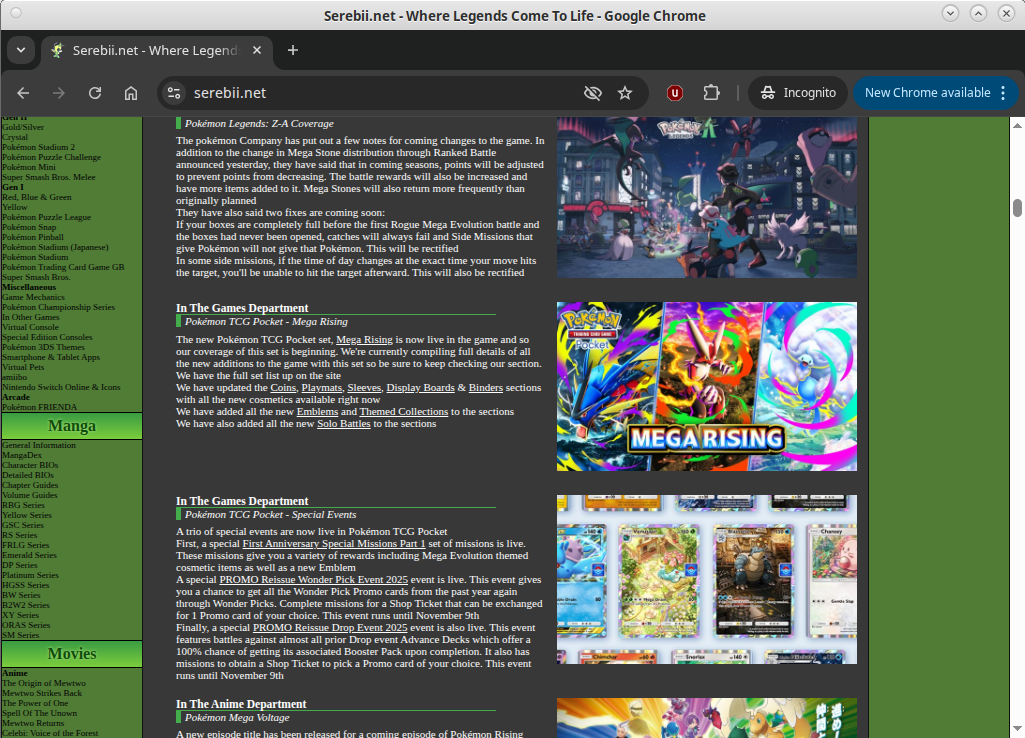Open the Solo Battles link

tap(344, 424)
